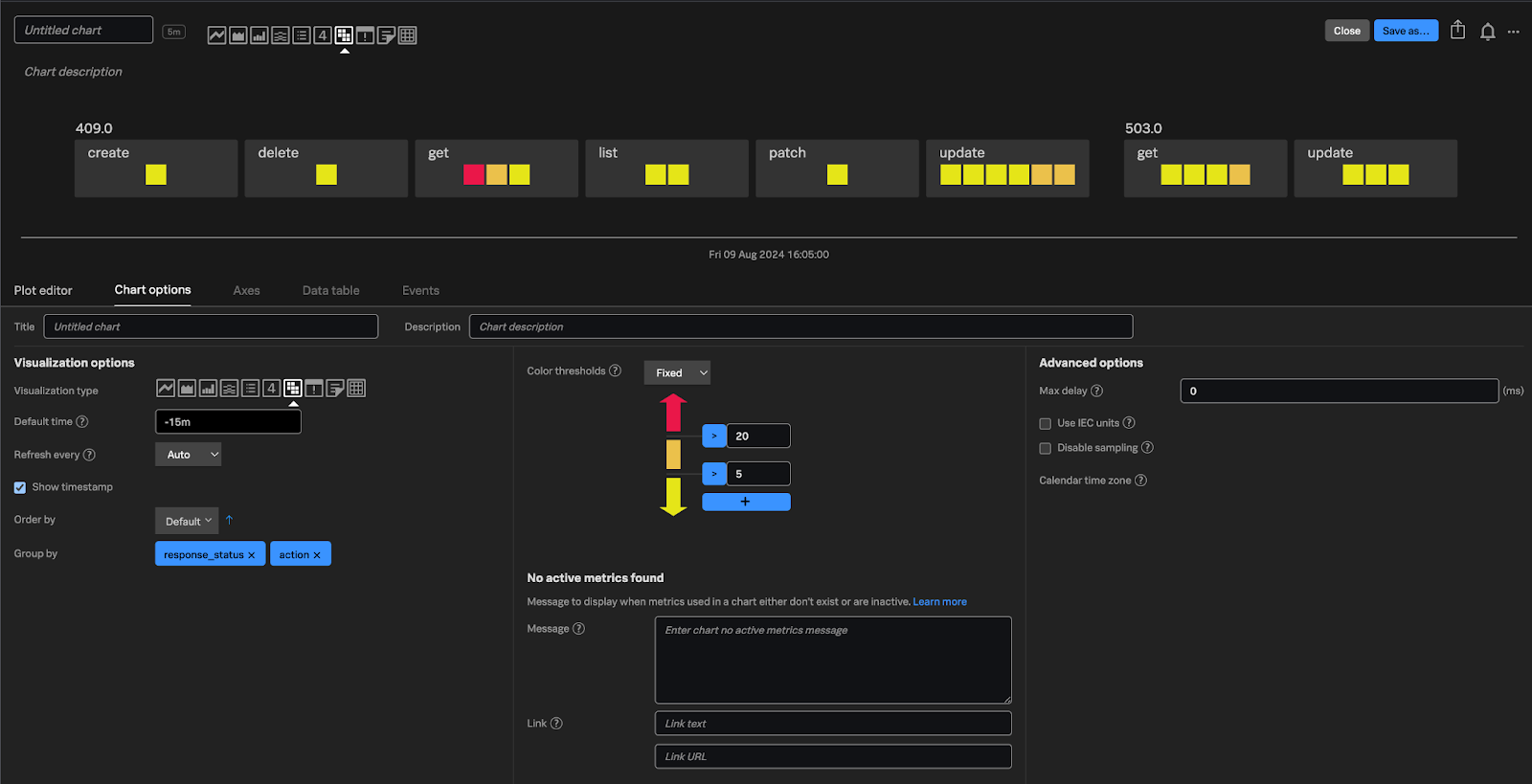Viewport: 1532px width, 784px height.
Task: Open the alert bell icon
Action: [x=1487, y=32]
